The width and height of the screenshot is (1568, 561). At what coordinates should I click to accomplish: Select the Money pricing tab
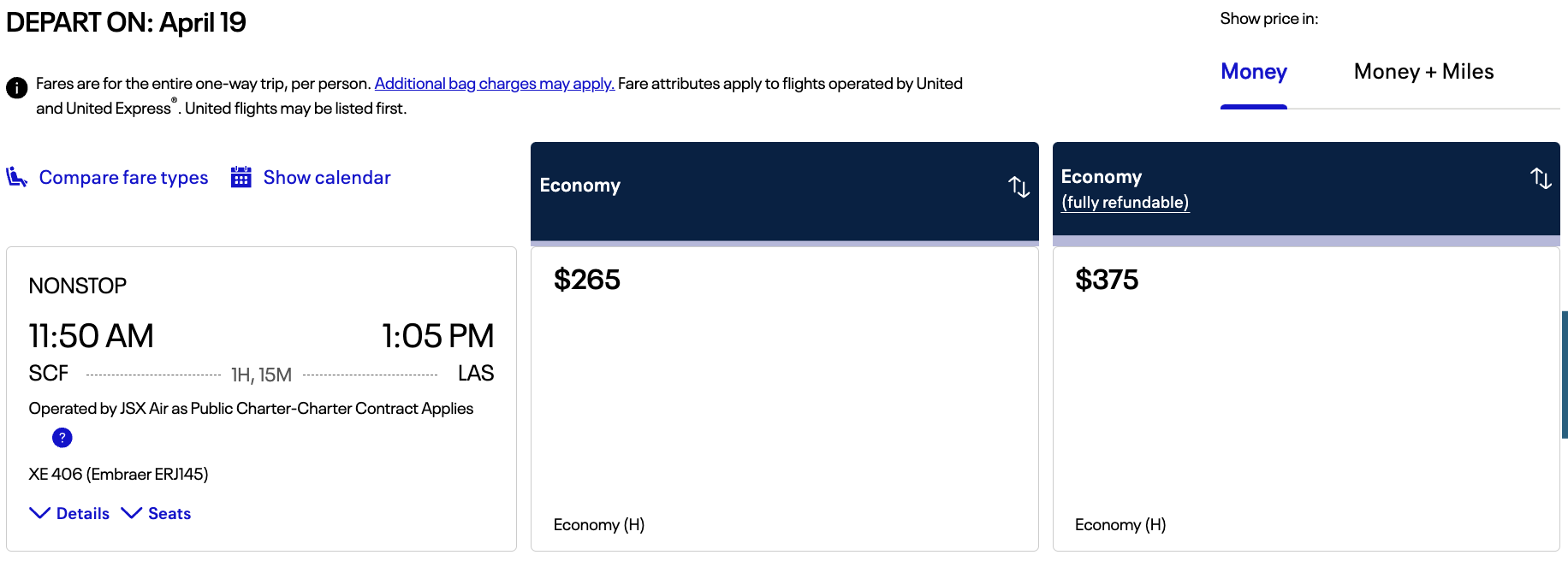pyautogui.click(x=1253, y=72)
